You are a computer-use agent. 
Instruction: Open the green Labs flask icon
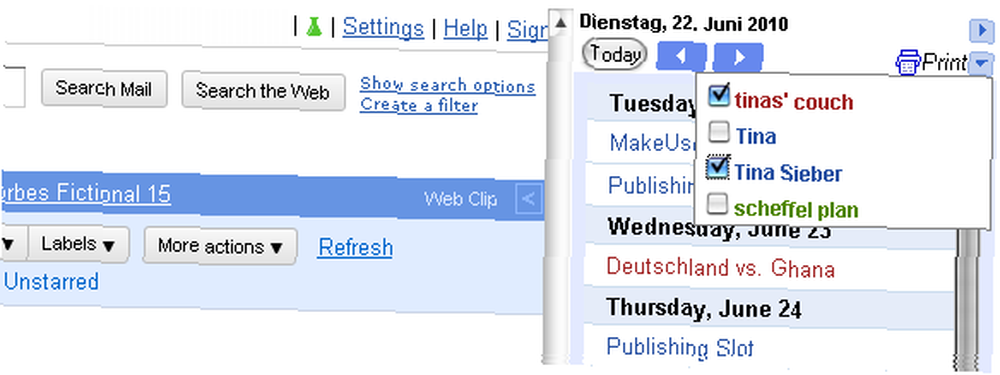(x=313, y=27)
